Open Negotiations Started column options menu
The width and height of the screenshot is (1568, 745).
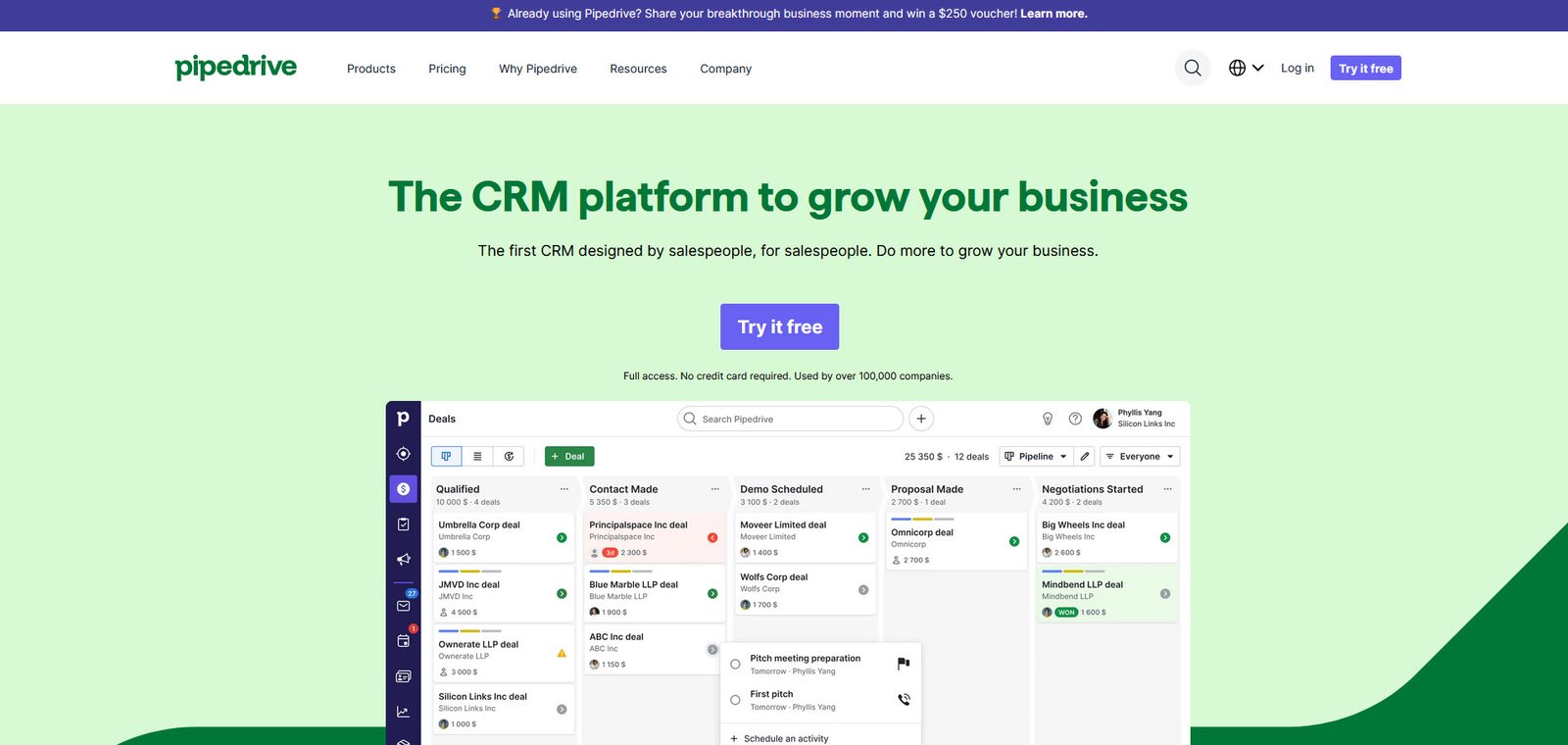point(1167,488)
